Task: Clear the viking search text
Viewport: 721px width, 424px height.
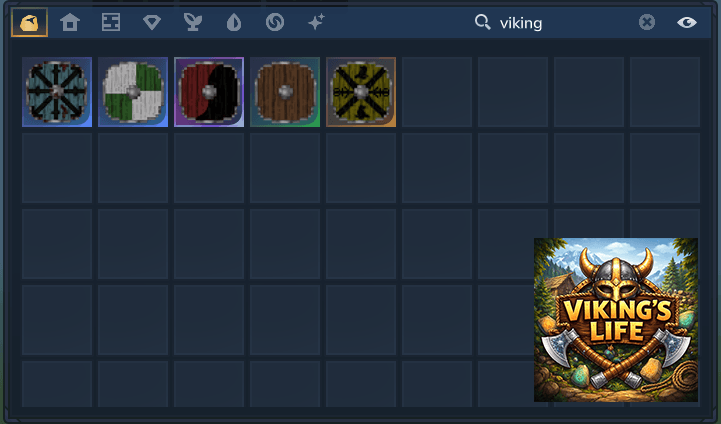Action: click(x=647, y=22)
